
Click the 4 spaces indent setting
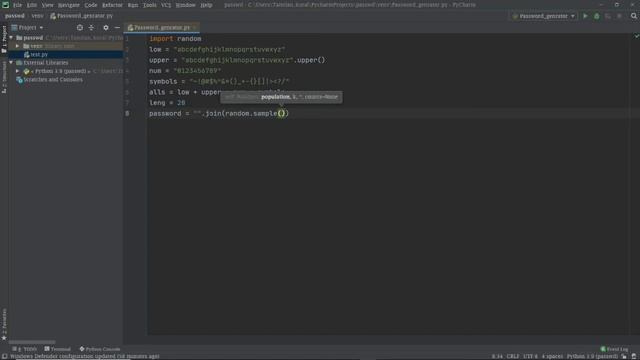coord(552,356)
